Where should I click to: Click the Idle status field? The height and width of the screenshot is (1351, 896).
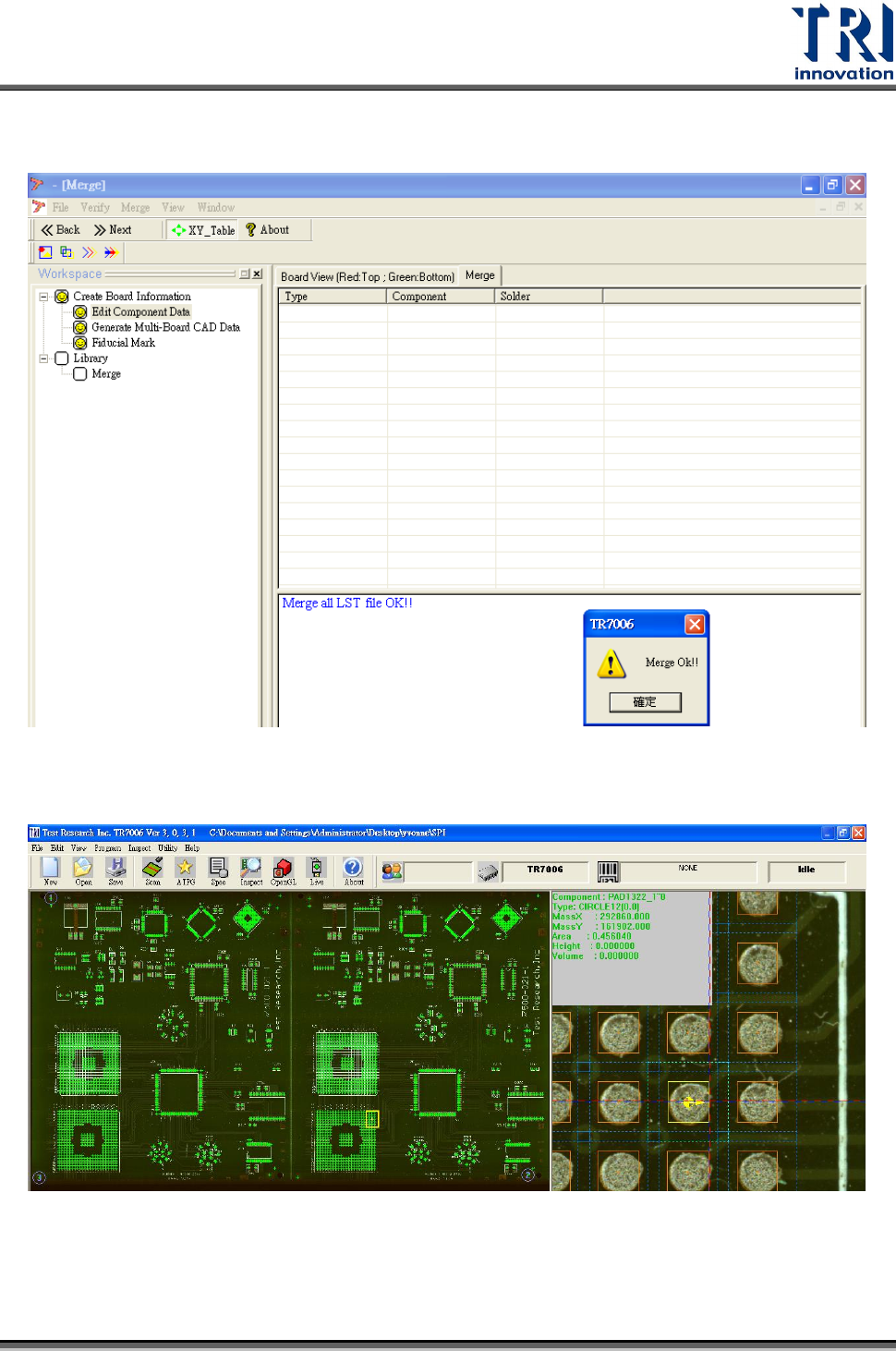[806, 870]
